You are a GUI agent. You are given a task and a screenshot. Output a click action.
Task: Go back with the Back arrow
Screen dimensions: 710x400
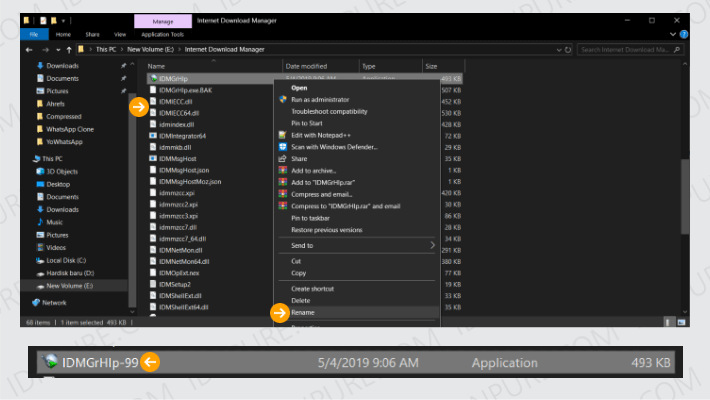(x=29, y=50)
